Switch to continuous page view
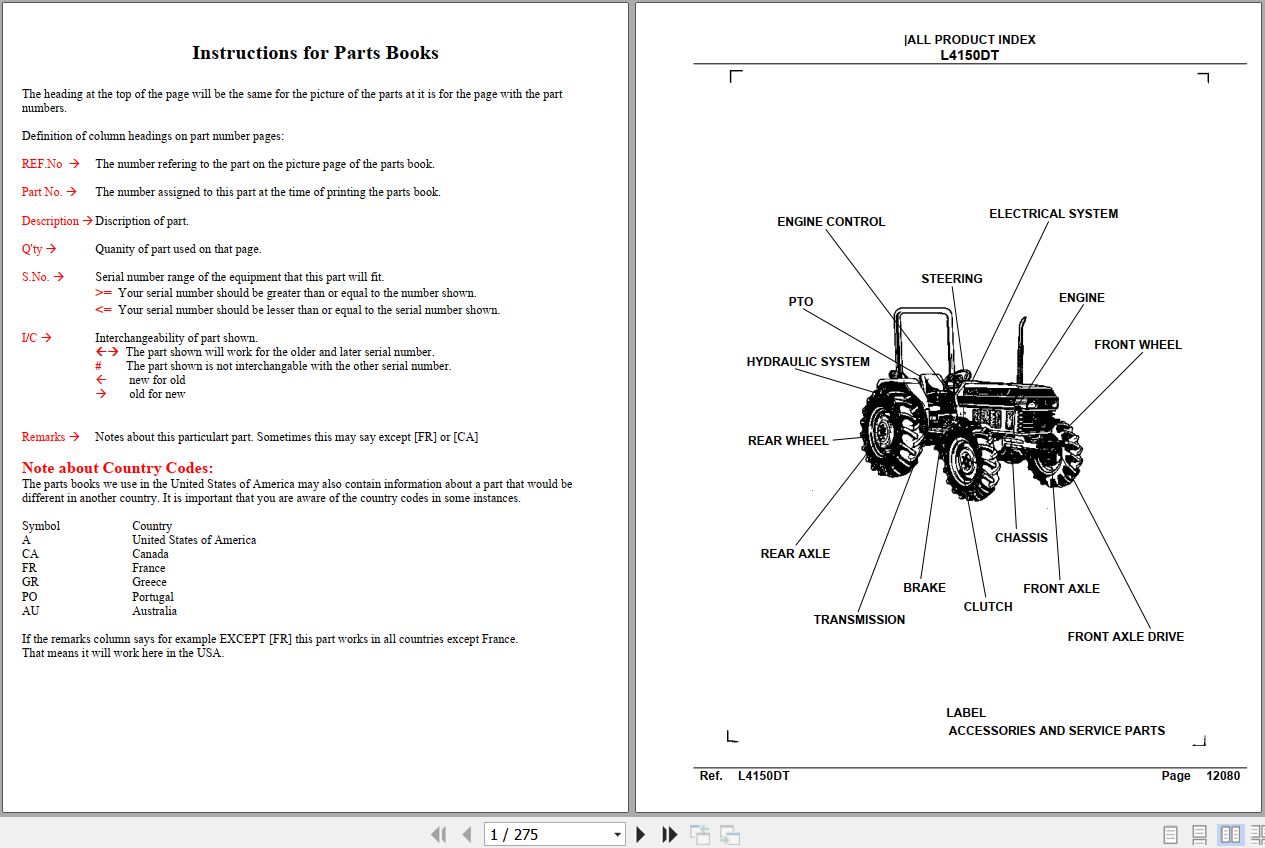Image resolution: width=1265 pixels, height=848 pixels. (x=1200, y=834)
